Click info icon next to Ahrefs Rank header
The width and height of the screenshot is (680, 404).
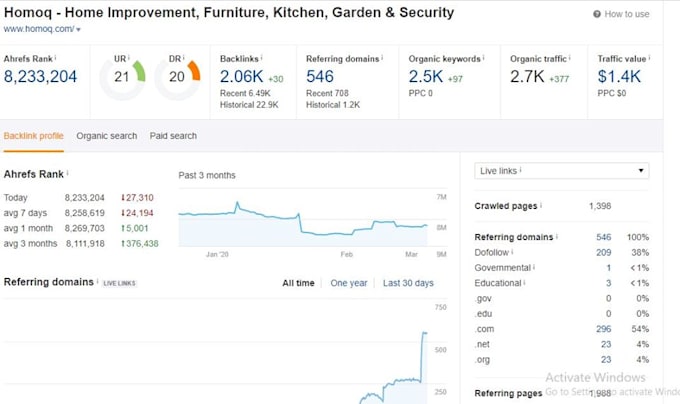point(55,57)
